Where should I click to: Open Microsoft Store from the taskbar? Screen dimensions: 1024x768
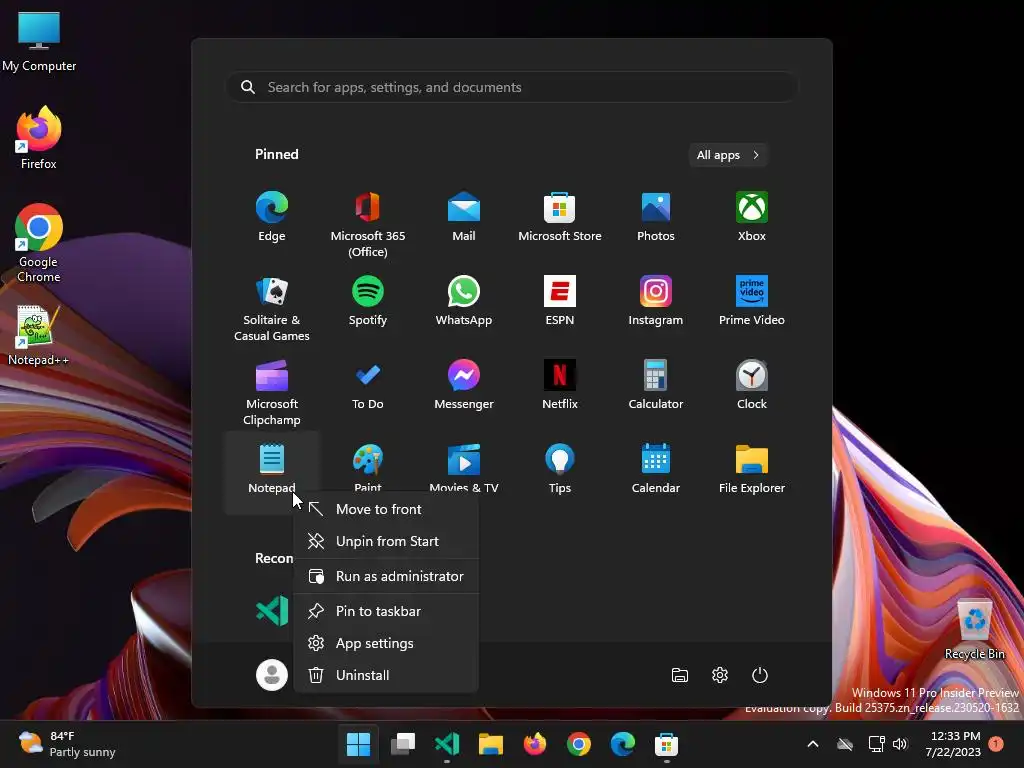click(x=667, y=744)
